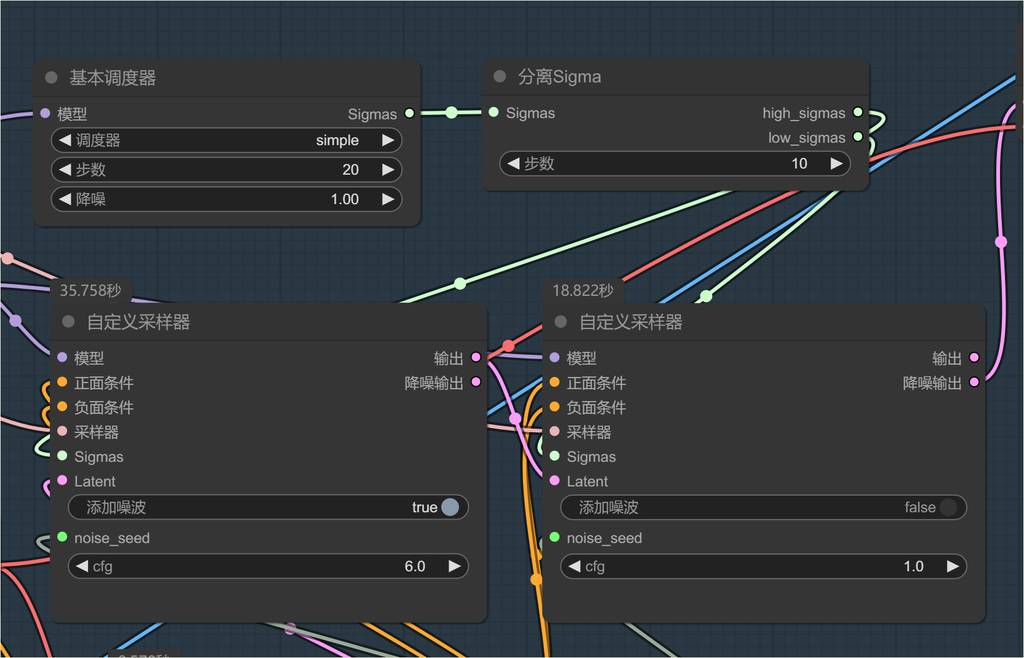Click the low_sigmas output port

click(x=858, y=138)
